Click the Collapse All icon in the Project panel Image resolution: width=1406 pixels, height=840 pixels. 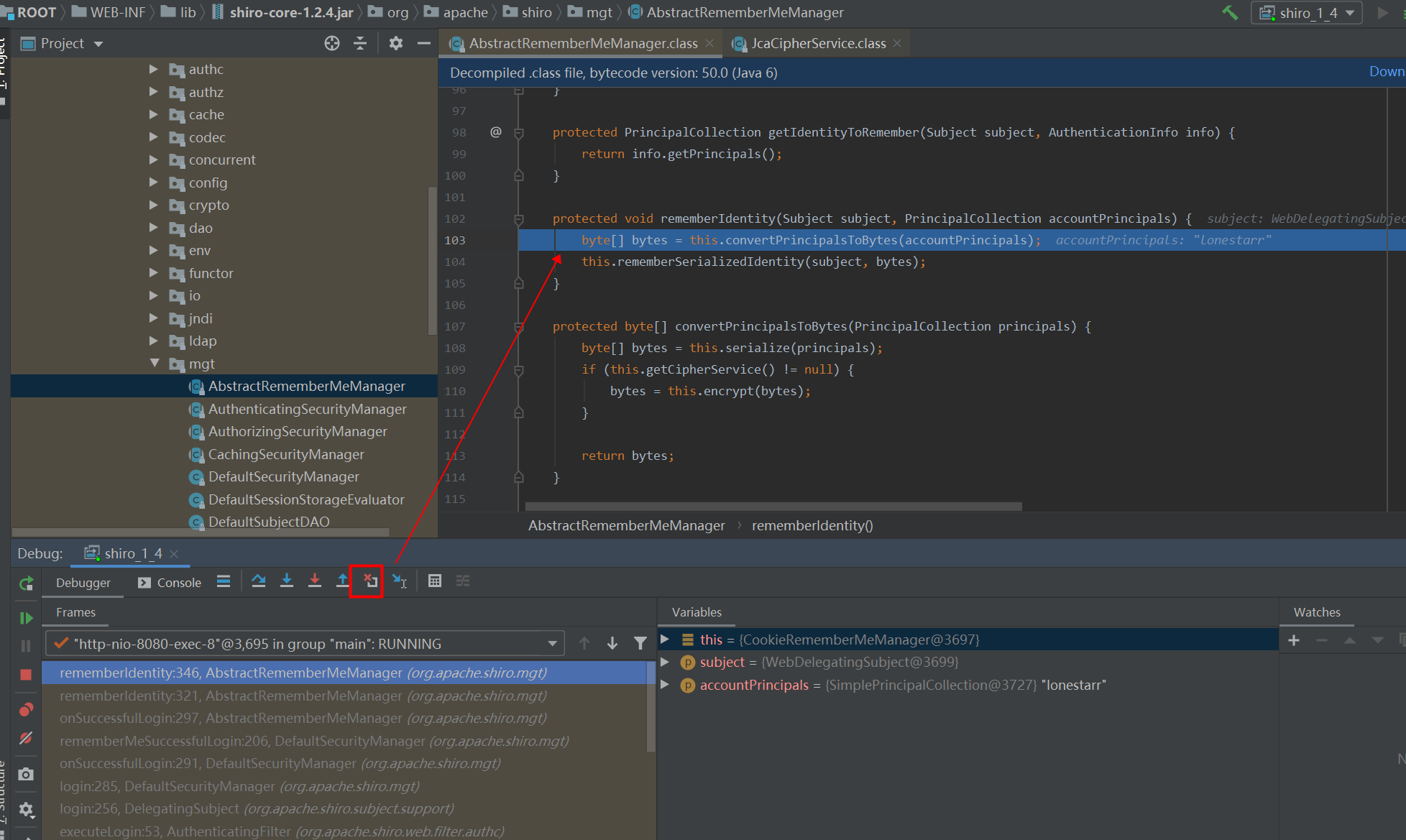pyautogui.click(x=360, y=43)
